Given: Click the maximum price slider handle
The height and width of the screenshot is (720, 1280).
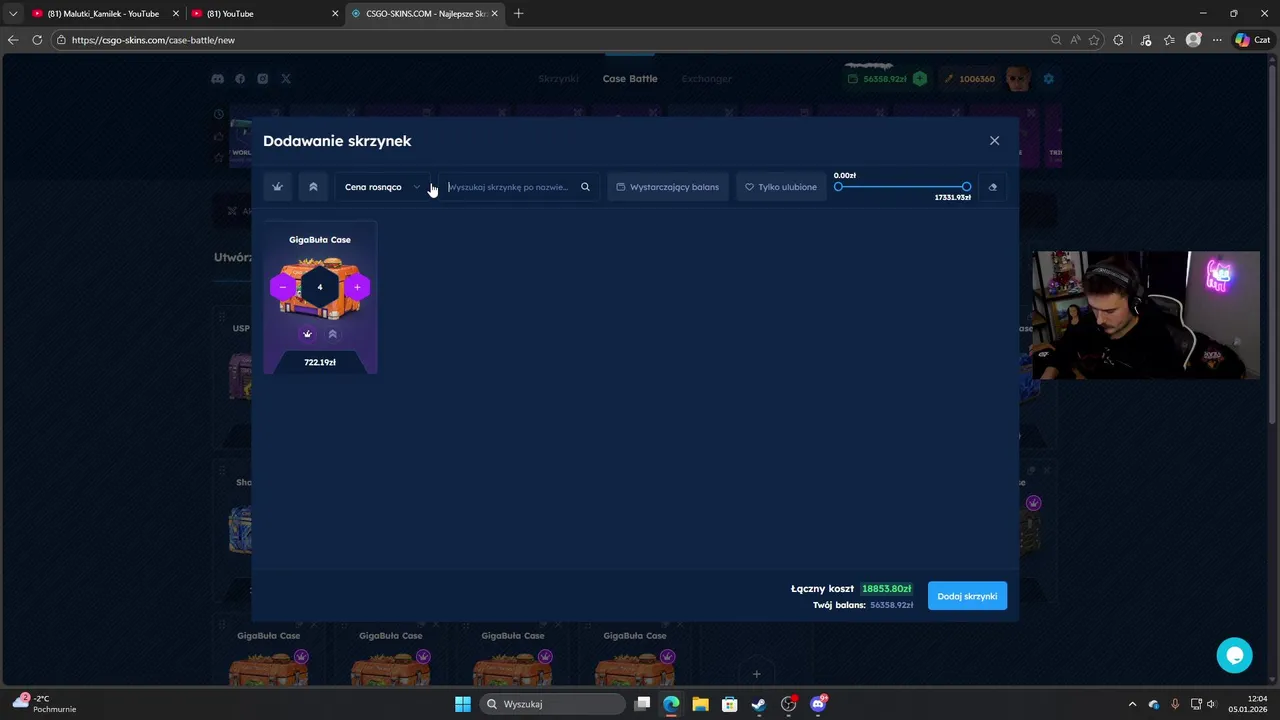Looking at the screenshot, I should point(966,187).
